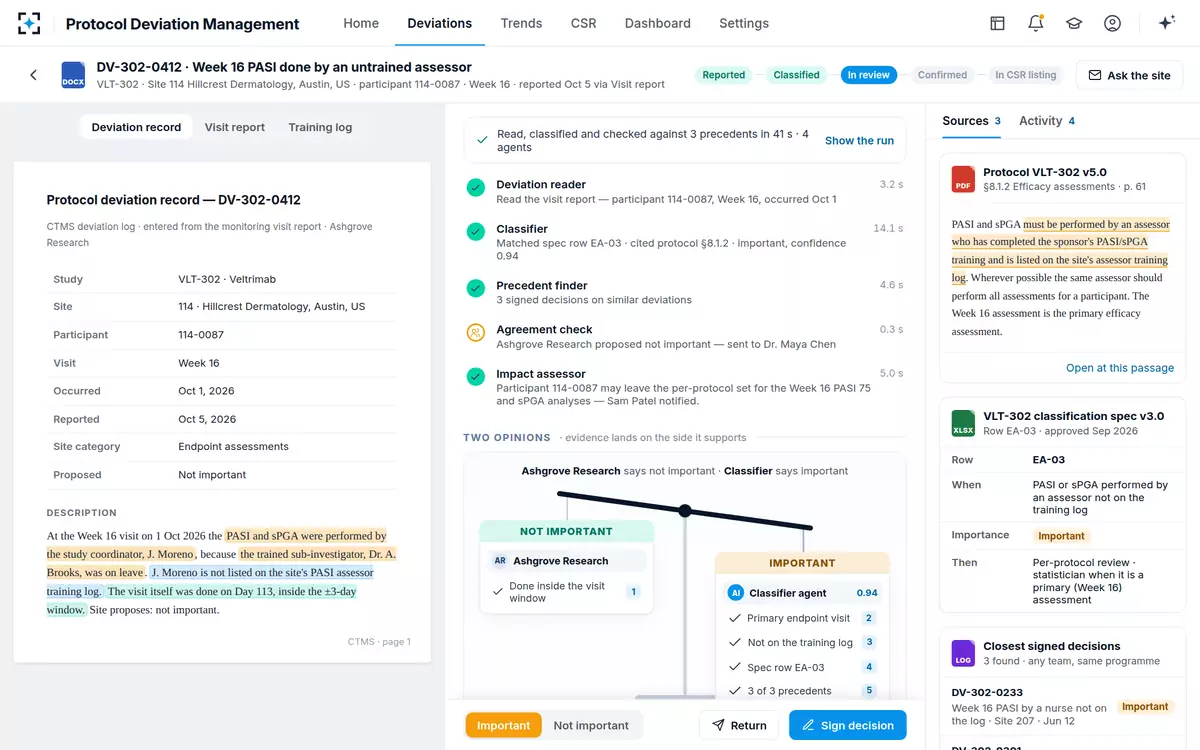This screenshot has width=1200, height=750.
Task: Switch to the Visit report tab
Action: pos(235,127)
